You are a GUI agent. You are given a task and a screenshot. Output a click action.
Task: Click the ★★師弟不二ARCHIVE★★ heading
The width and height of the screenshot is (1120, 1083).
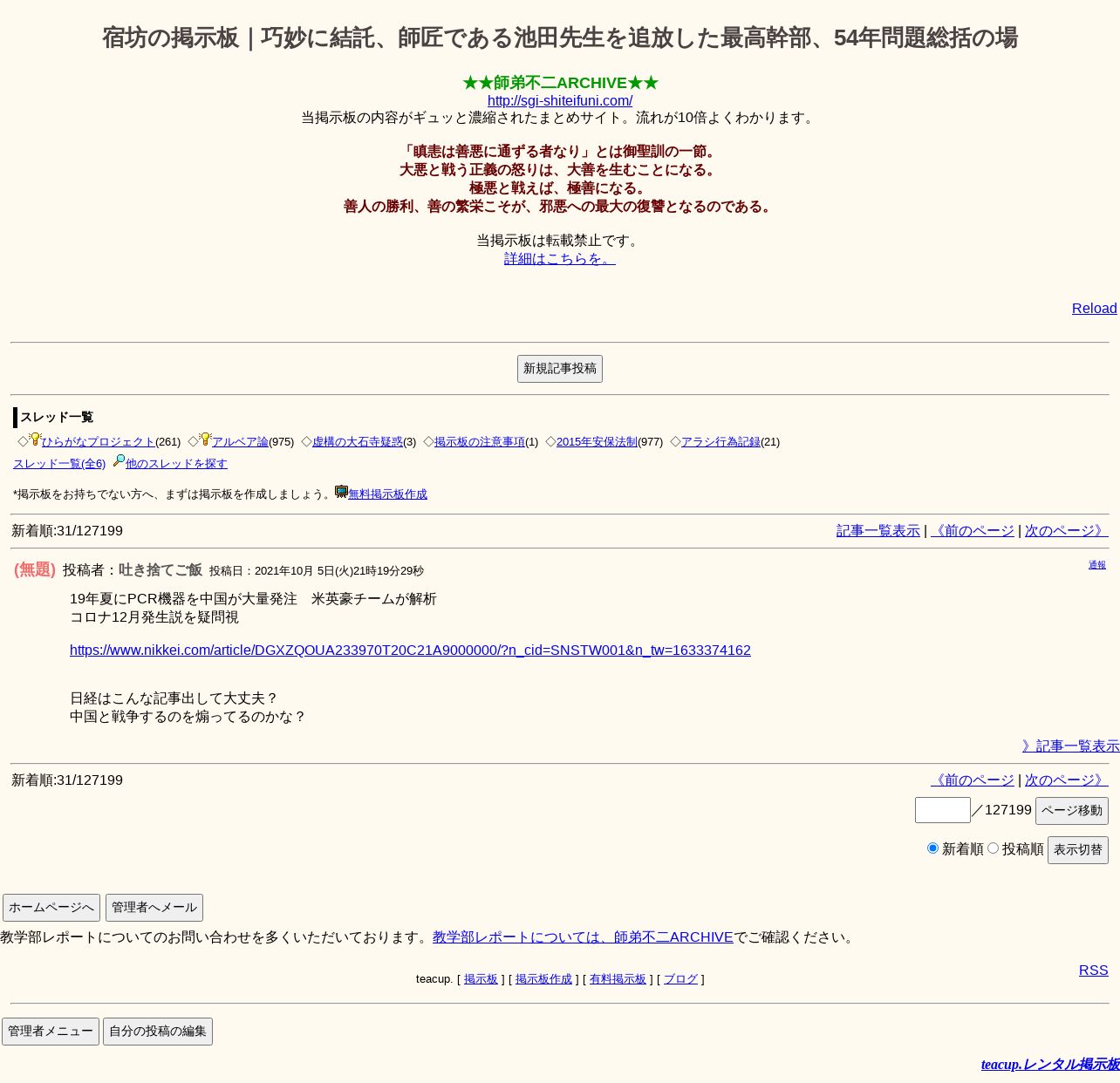560,83
